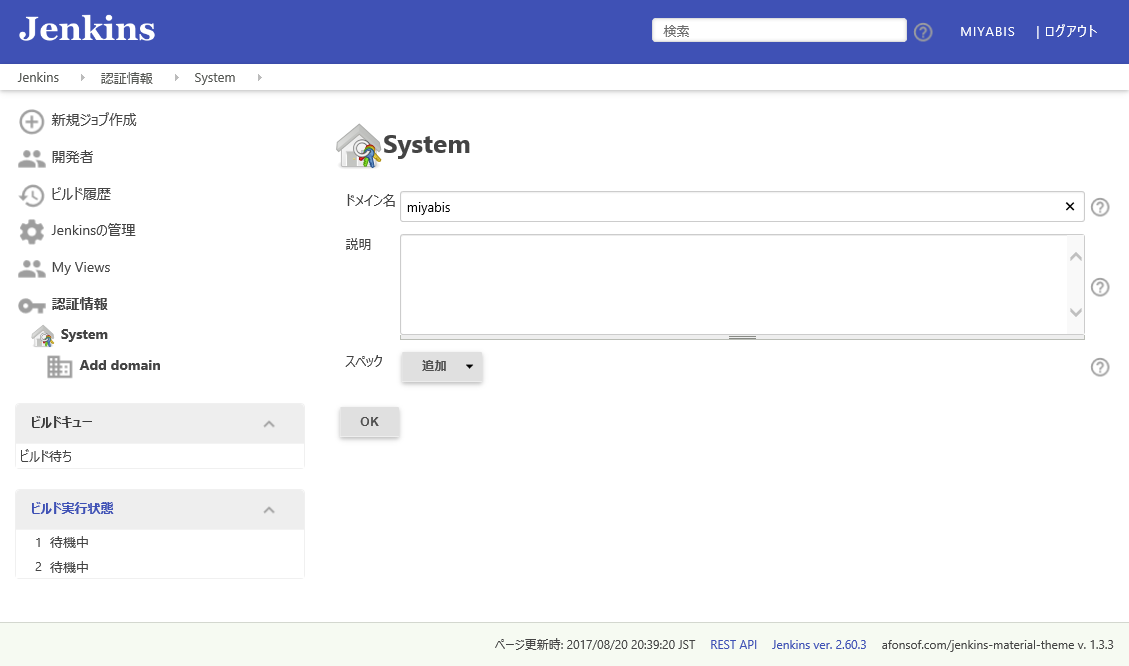The image size is (1129, 666).
Task: Click the ビルド実行状態 heading link
Action: point(72,508)
